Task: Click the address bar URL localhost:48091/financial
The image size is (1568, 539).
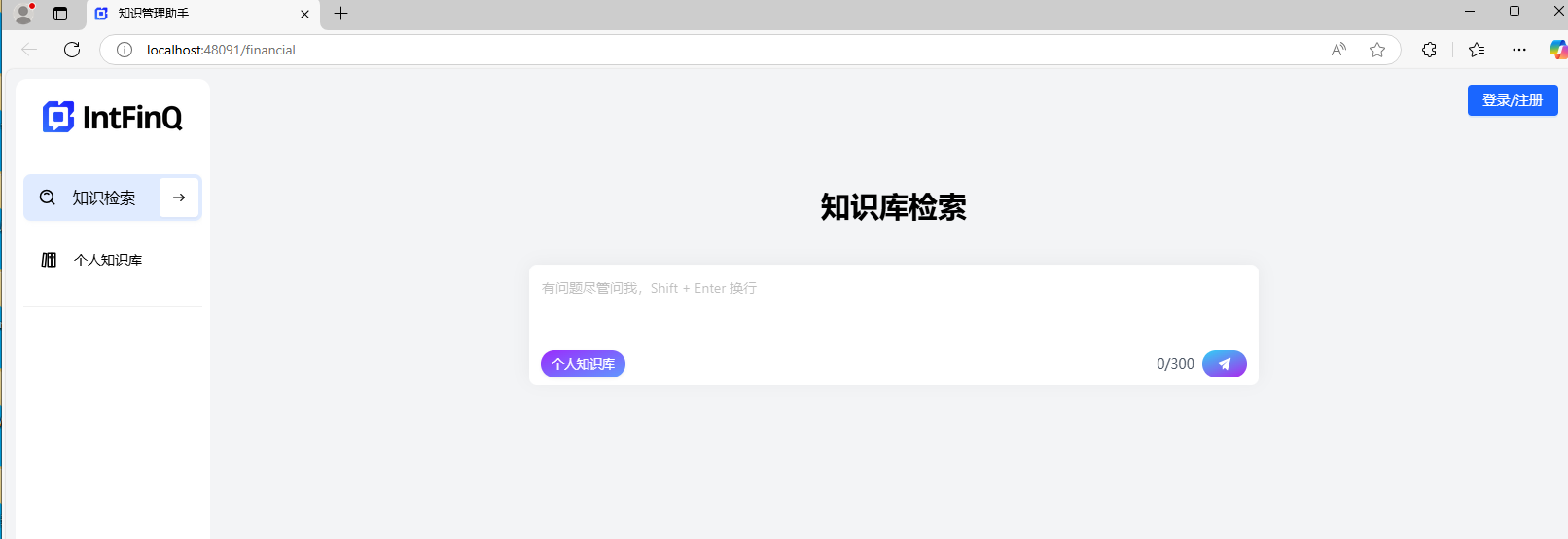Action: click(x=221, y=50)
